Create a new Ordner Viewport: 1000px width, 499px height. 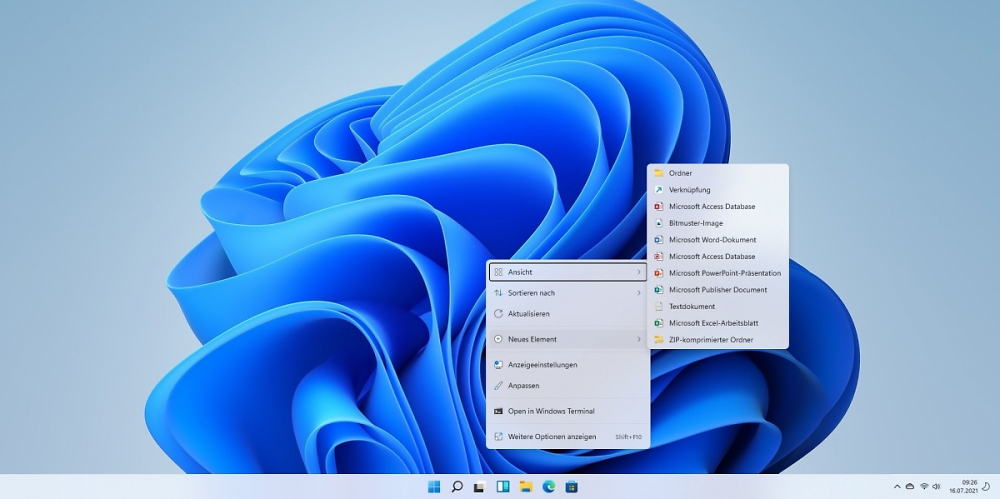point(717,173)
